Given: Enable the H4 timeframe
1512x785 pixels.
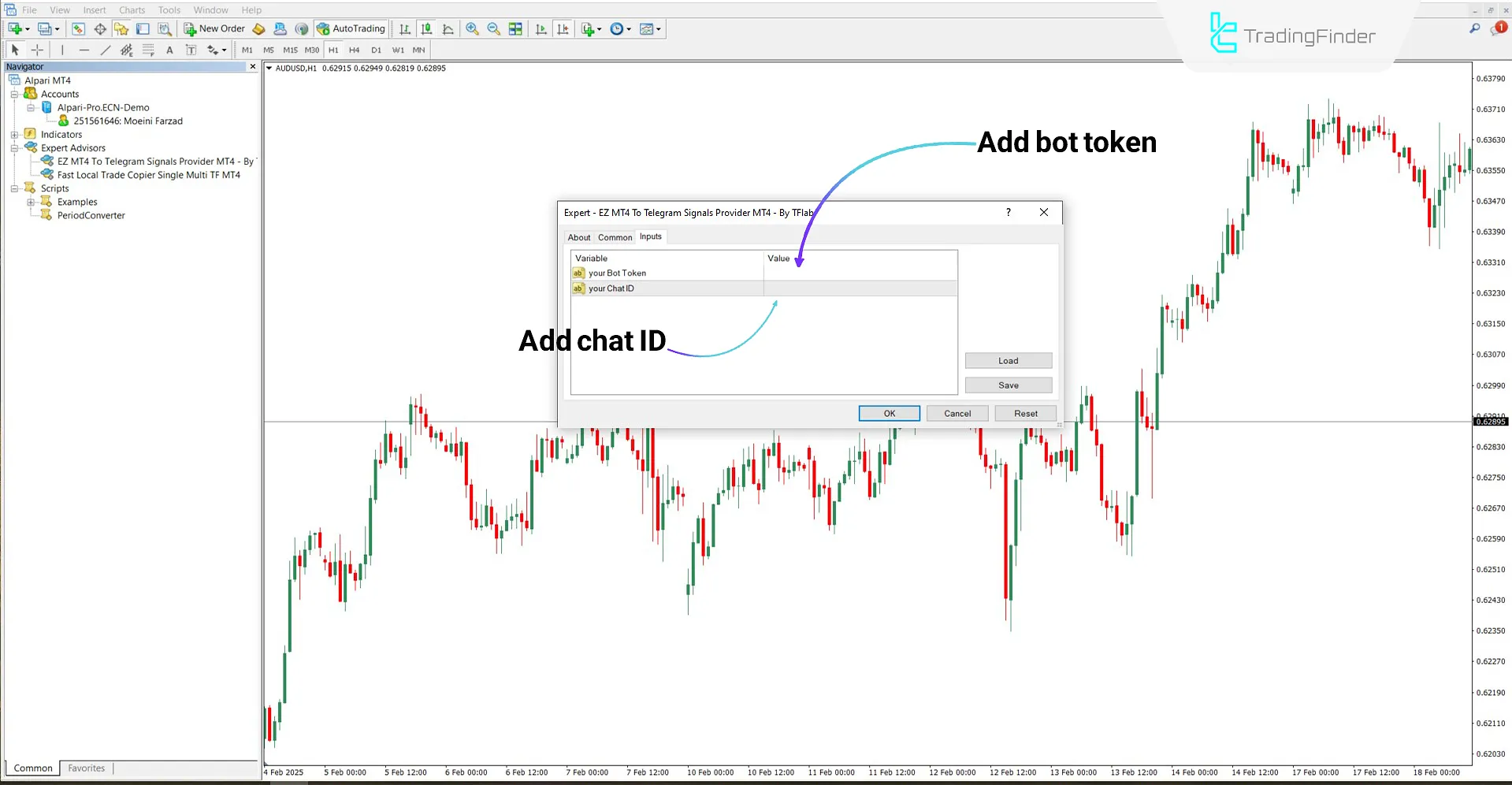Looking at the screenshot, I should 354,50.
